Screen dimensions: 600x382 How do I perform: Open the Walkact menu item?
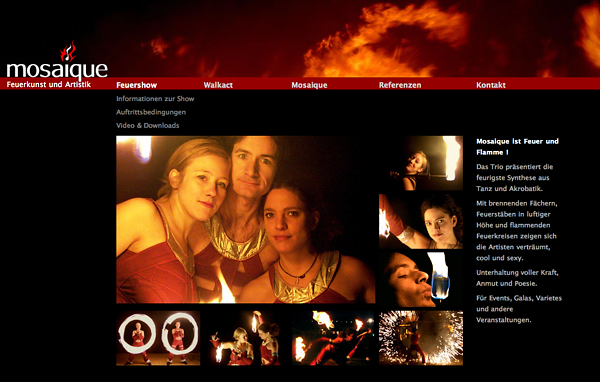click(218, 85)
